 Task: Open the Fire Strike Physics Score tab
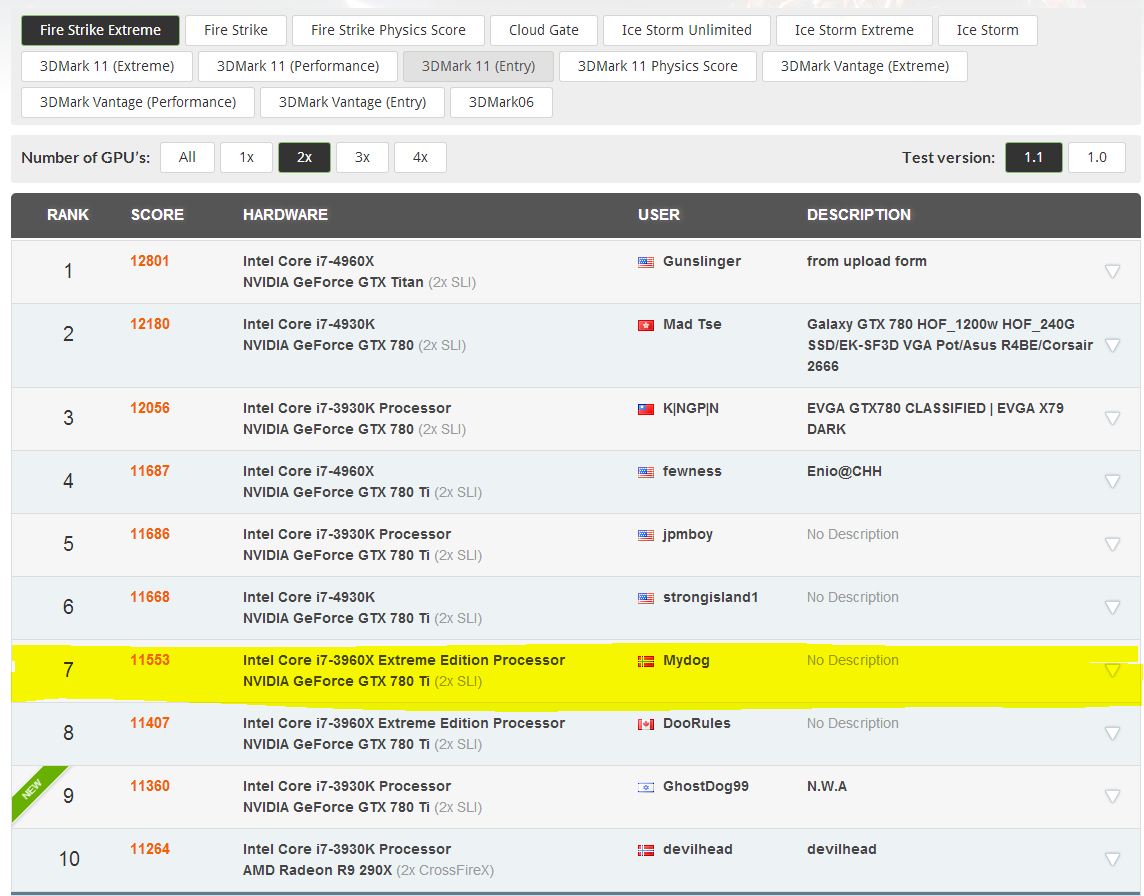pyautogui.click(x=388, y=30)
